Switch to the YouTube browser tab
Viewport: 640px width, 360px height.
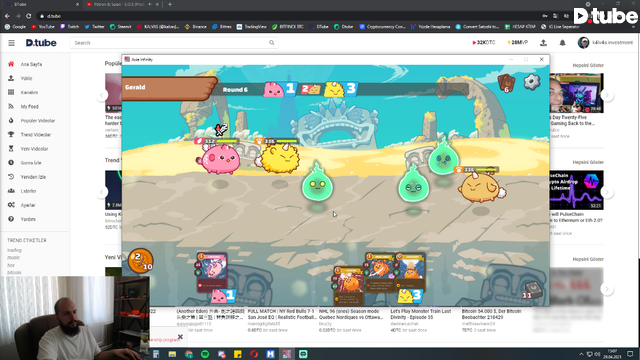pyautogui.click(x=119, y=4)
